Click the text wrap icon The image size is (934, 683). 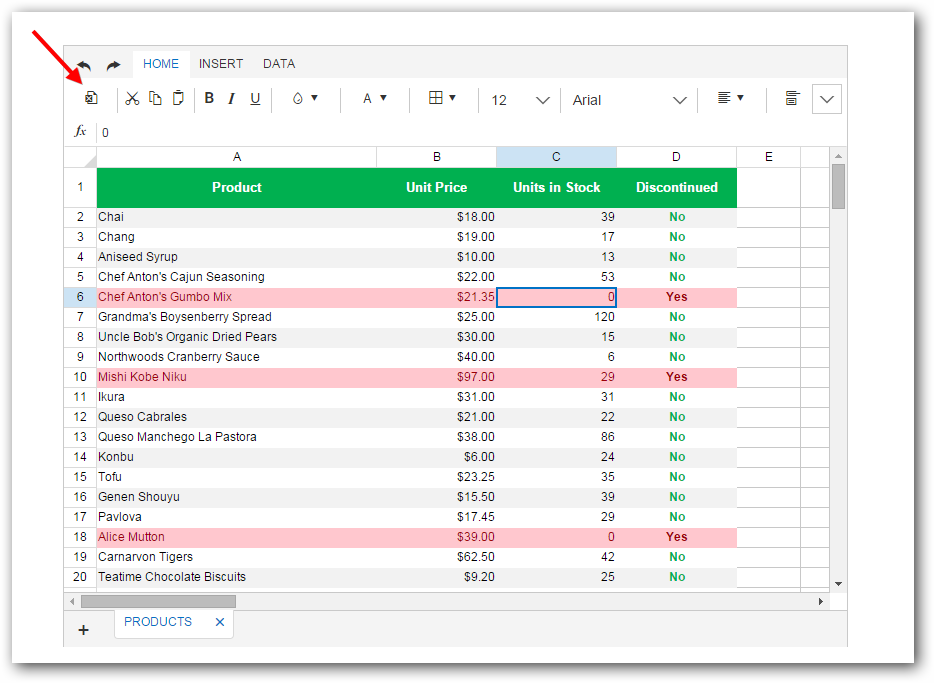(792, 98)
